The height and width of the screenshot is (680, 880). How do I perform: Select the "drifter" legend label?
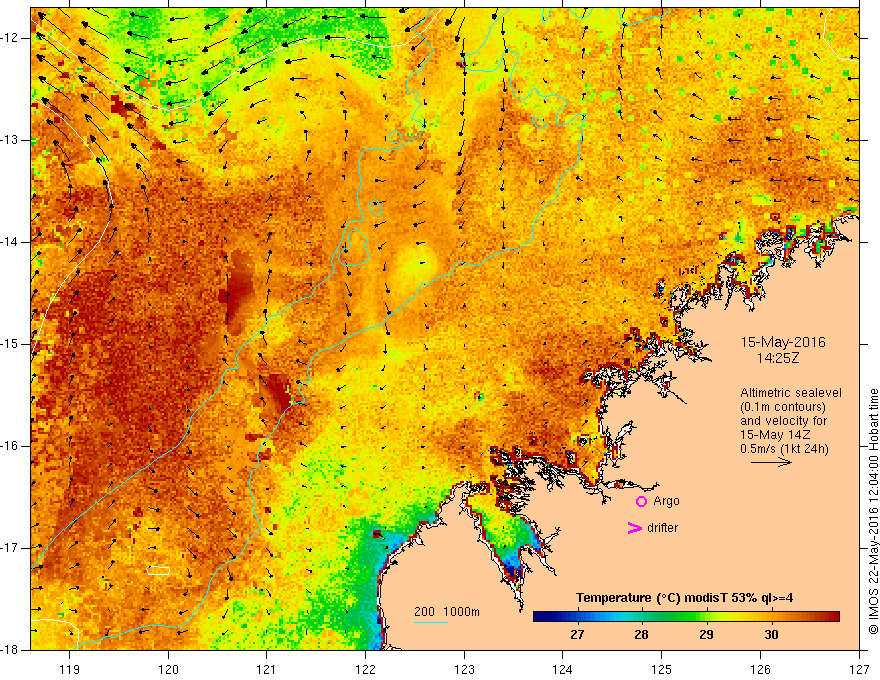662,528
